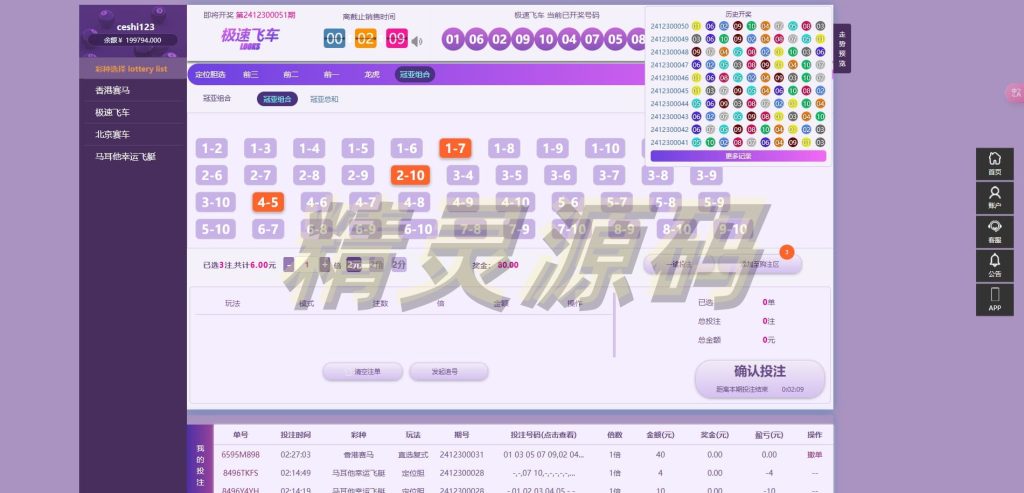Viewport: 1024px width, 493px height.
Task: Open the 公告 announcement bell icon
Action: pos(995,266)
